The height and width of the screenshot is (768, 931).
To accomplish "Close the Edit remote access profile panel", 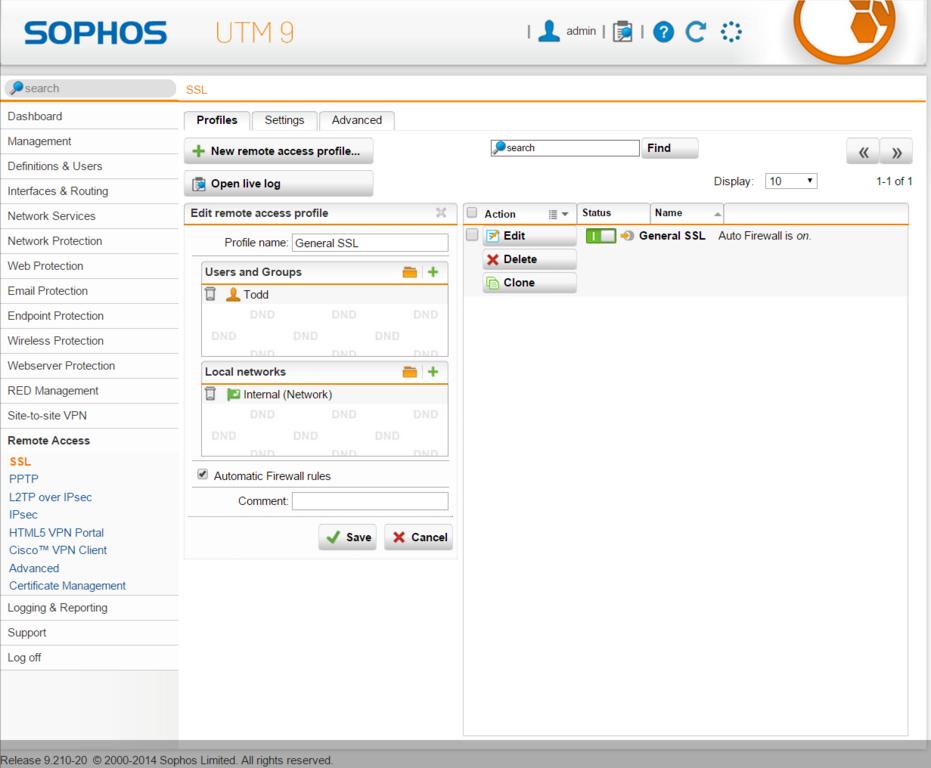I will pyautogui.click(x=441, y=213).
